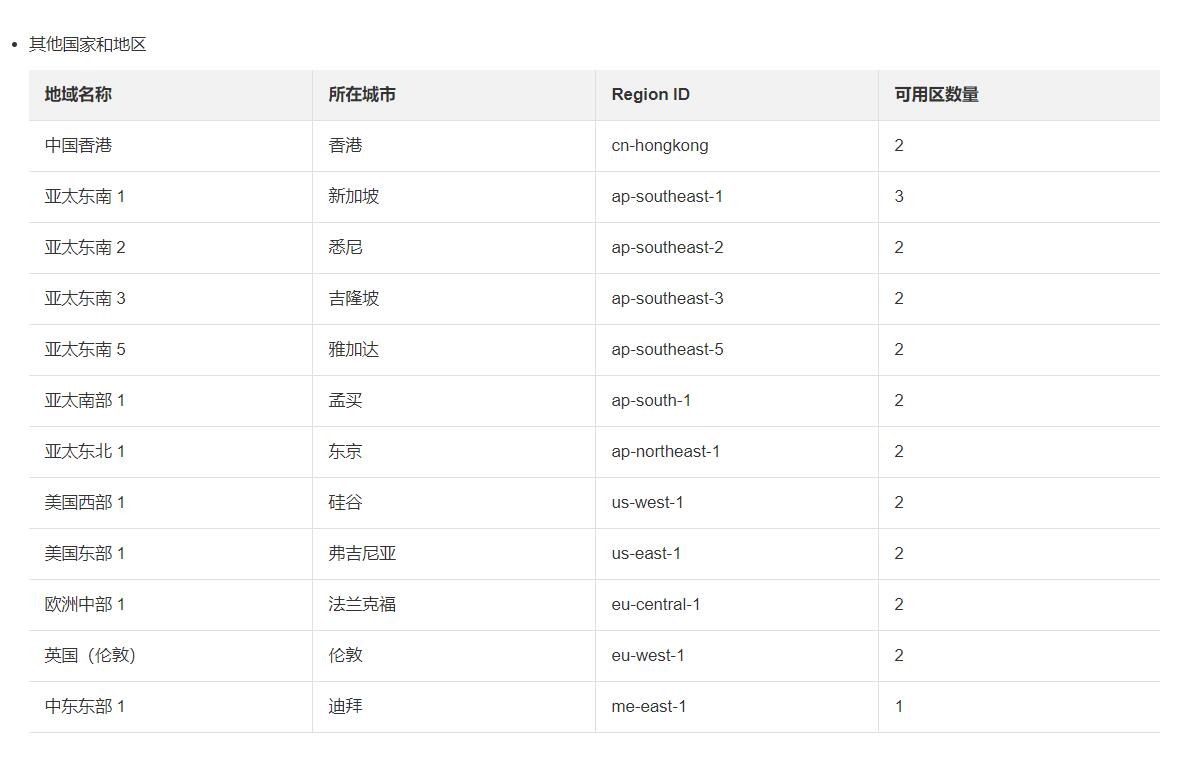Click the ap-southeast-2 Region ID cell
Screen dimensions: 1181x757
[x=667, y=247]
